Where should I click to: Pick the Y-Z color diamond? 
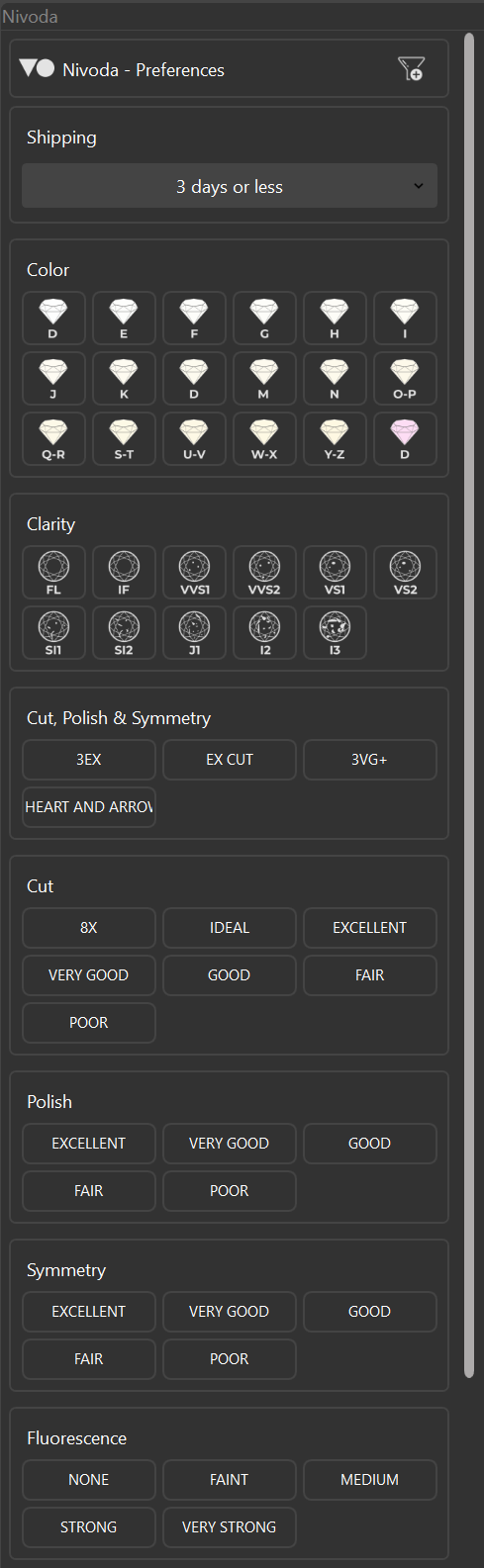[x=335, y=438]
